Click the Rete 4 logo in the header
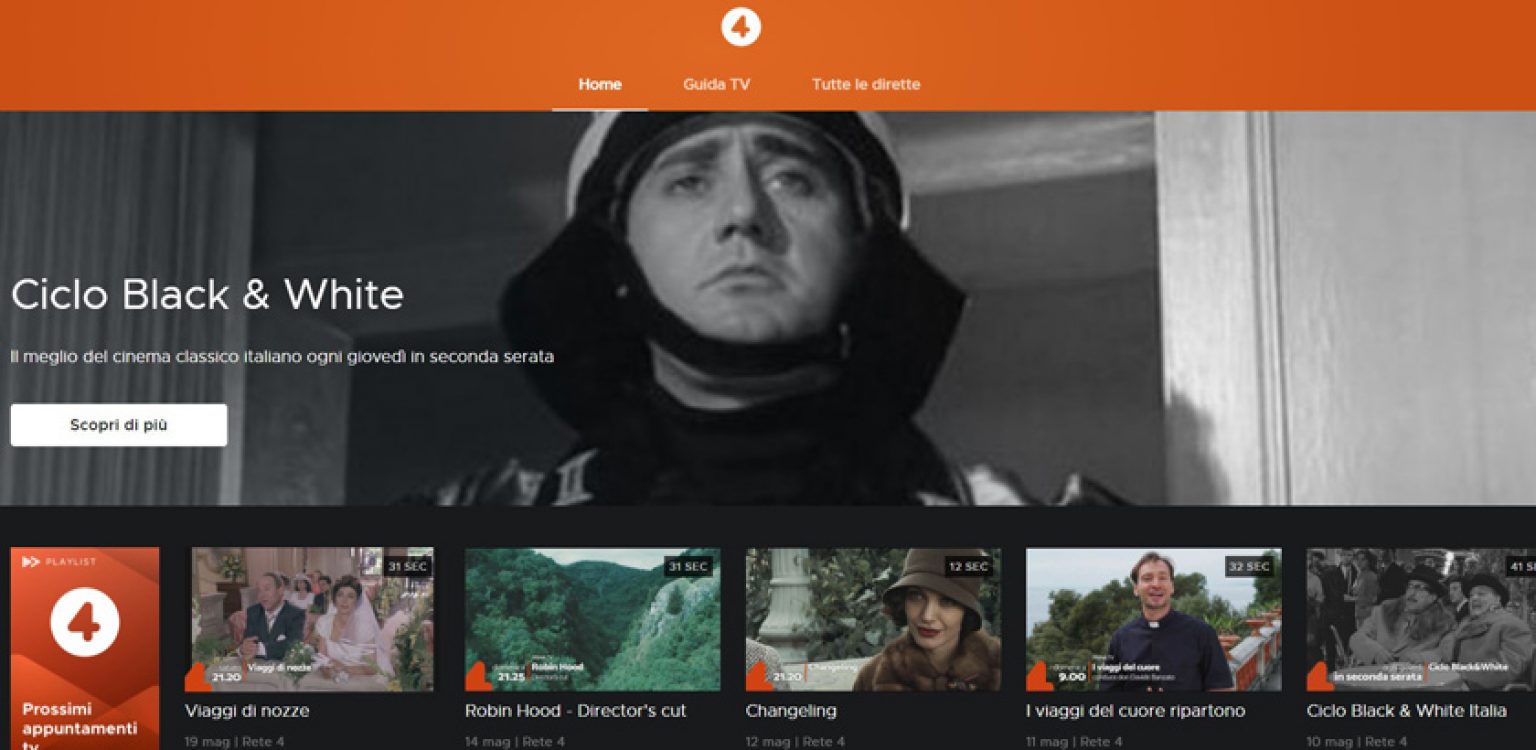 point(741,26)
